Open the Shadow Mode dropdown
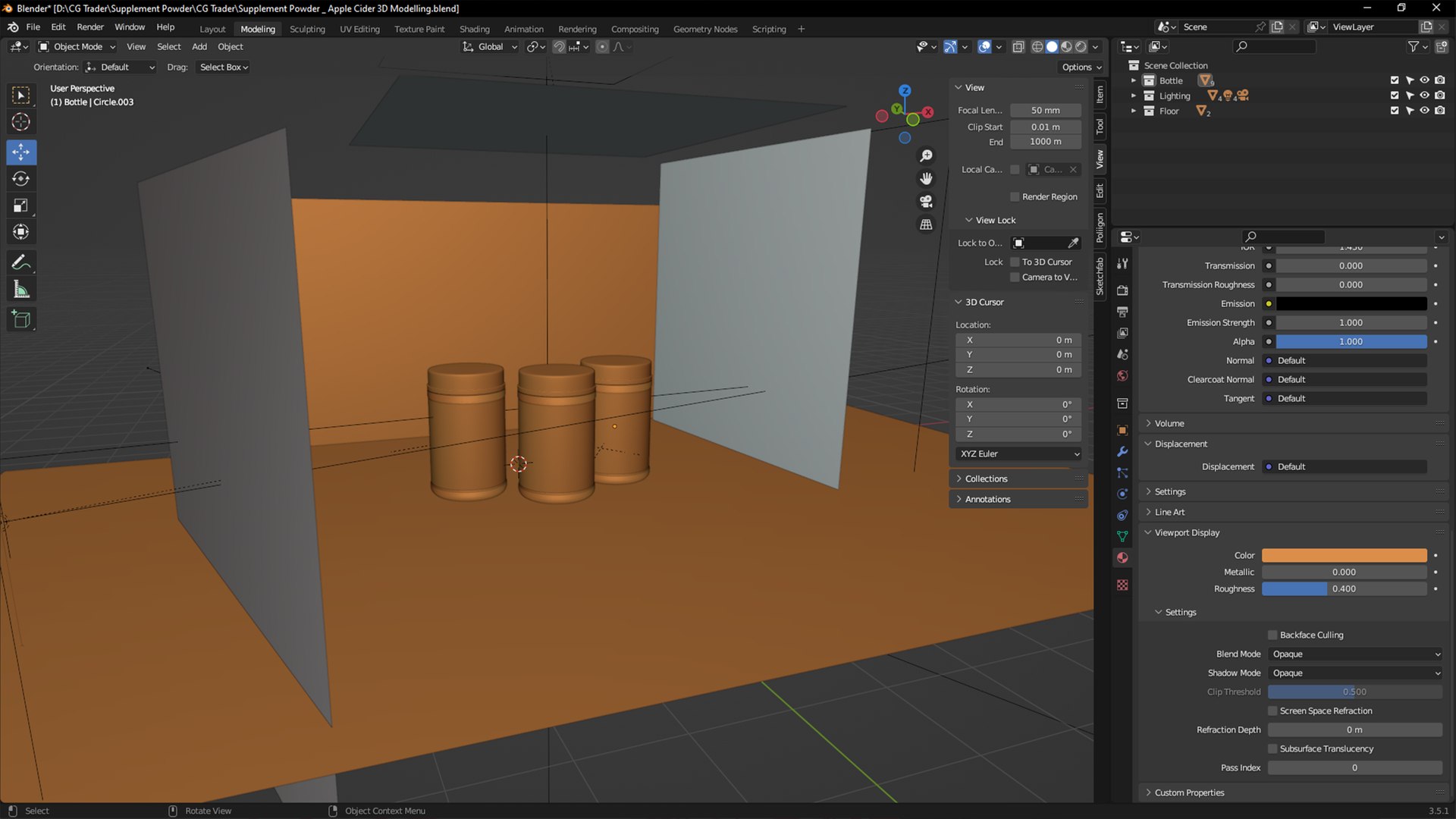The height and width of the screenshot is (819, 1456). tap(1355, 673)
